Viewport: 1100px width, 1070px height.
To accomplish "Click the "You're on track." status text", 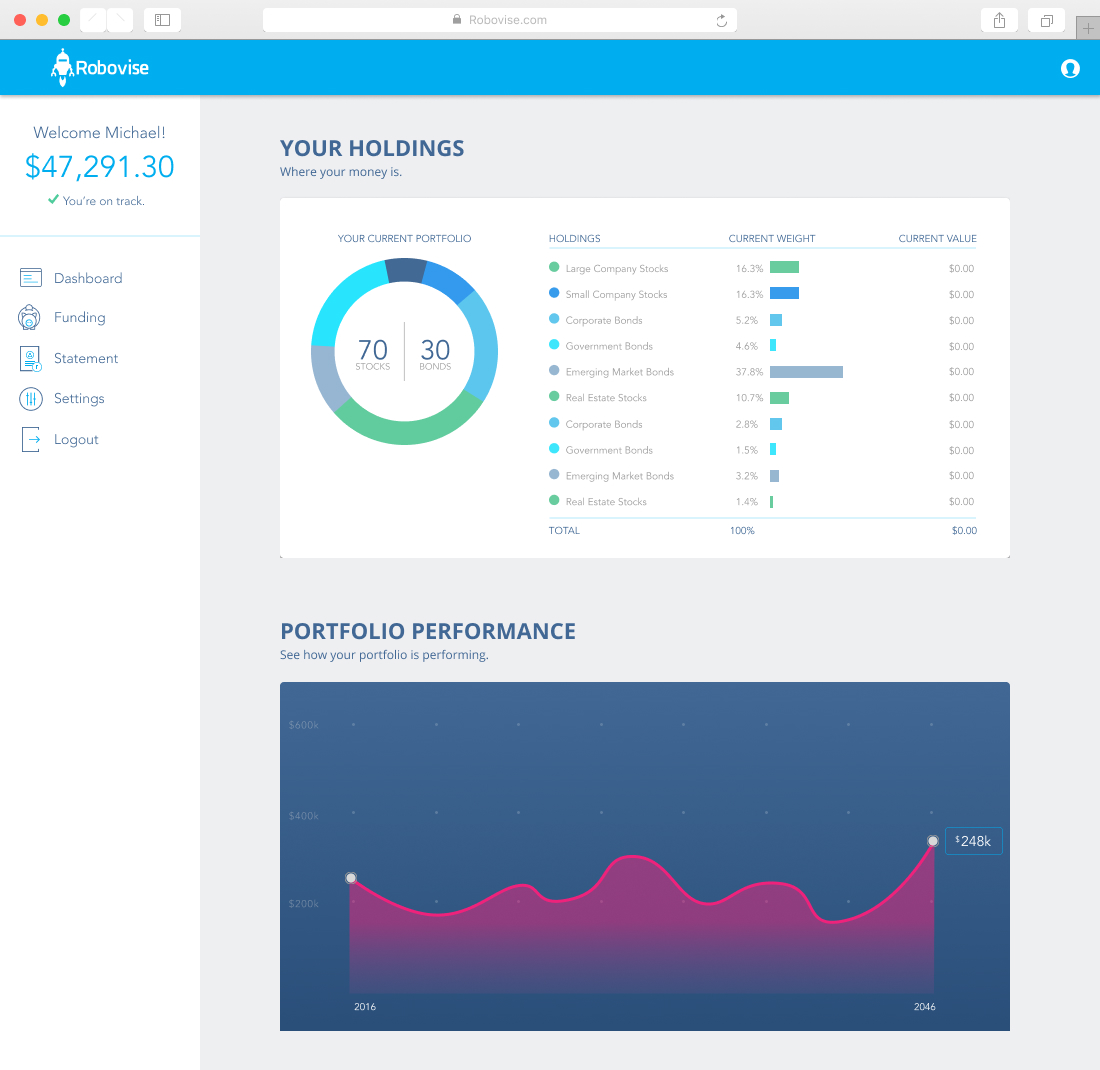I will [x=104, y=201].
